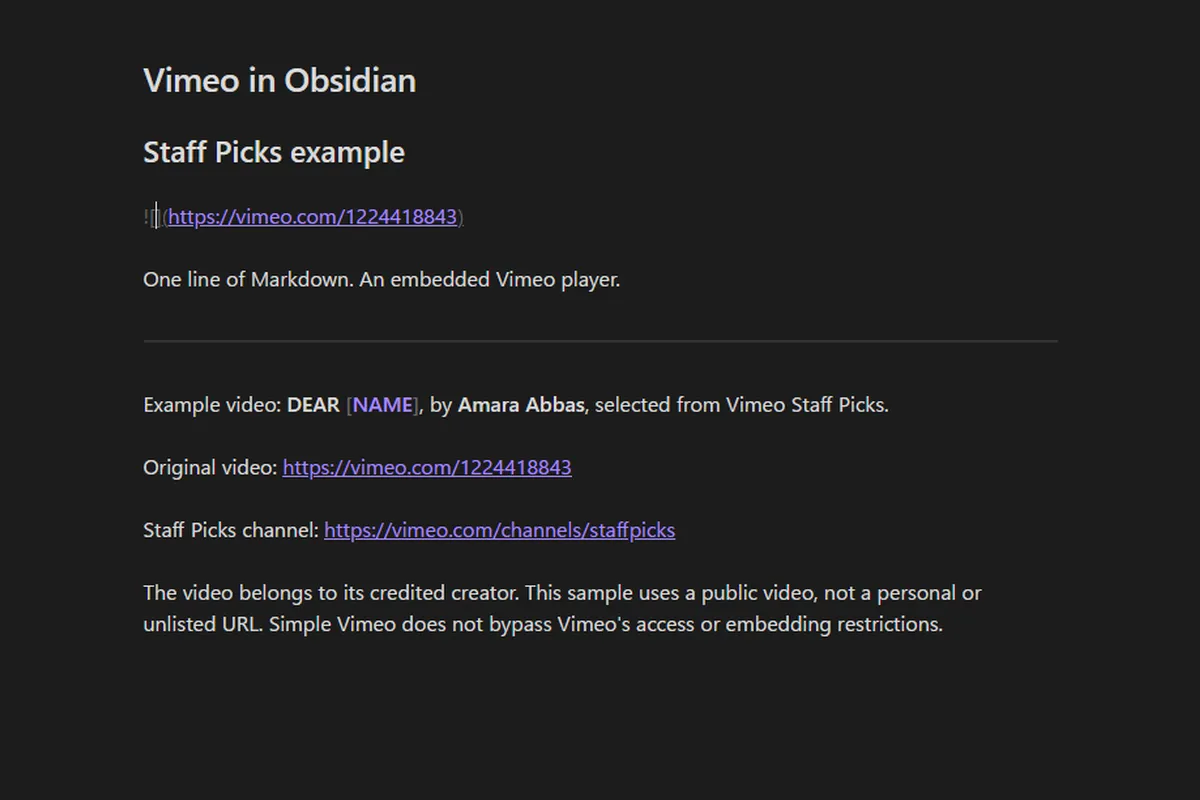Open the vimeo.com/1224418843 link in the embed line
The width and height of the screenshot is (1200, 800).
coord(312,216)
